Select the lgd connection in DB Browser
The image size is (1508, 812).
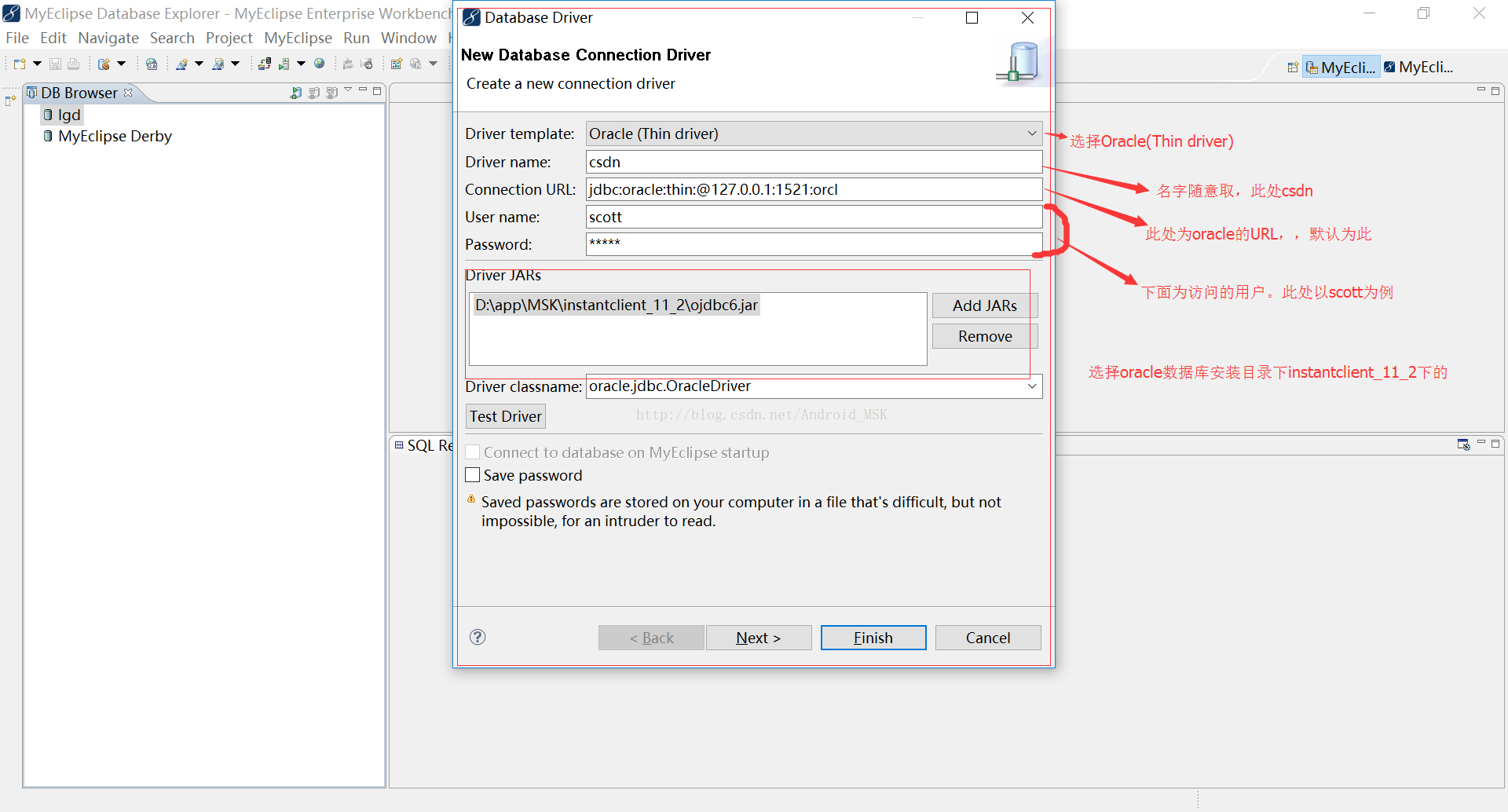pos(62,115)
